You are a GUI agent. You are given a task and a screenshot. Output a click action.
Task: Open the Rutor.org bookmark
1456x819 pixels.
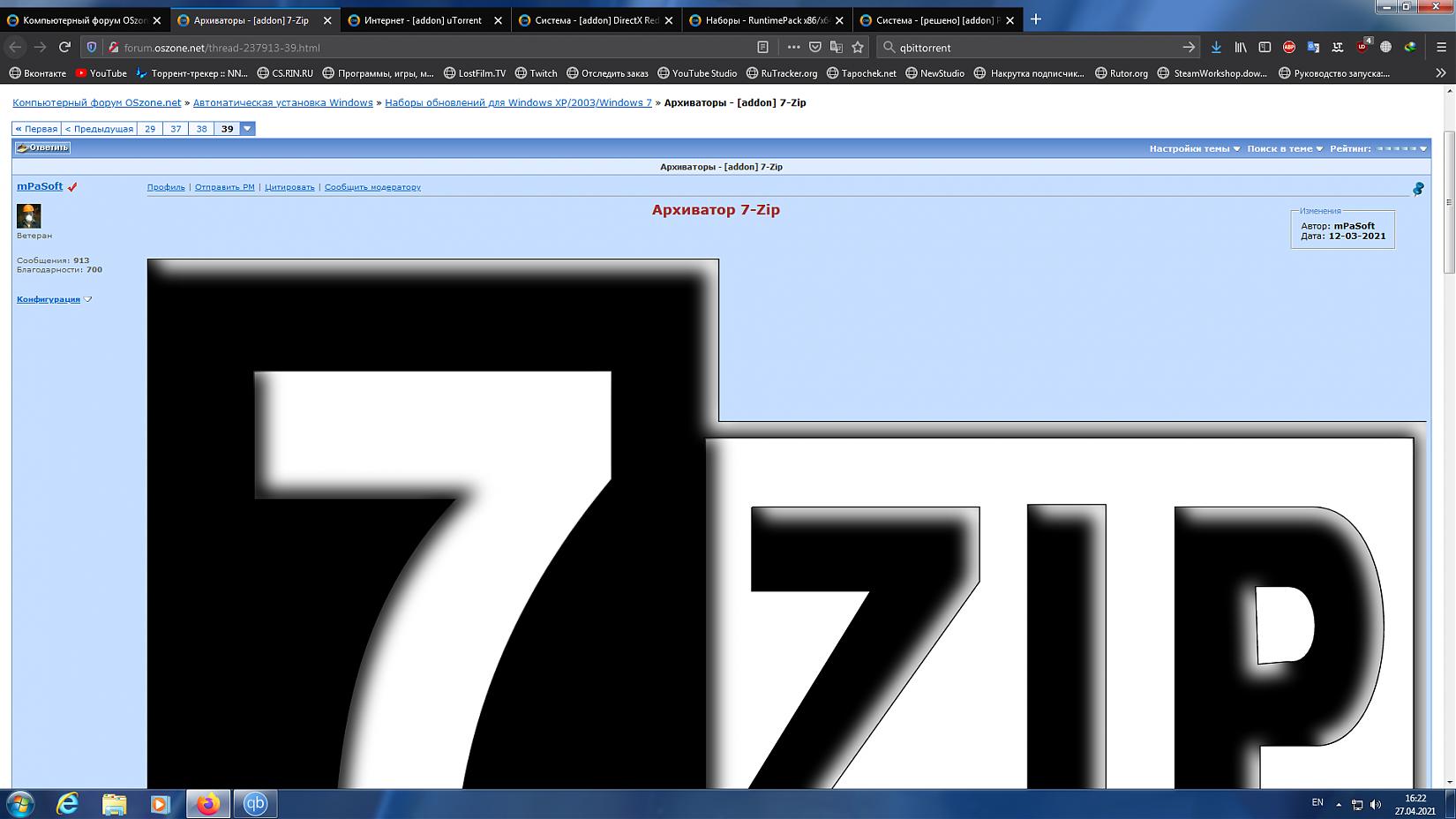(1122, 73)
